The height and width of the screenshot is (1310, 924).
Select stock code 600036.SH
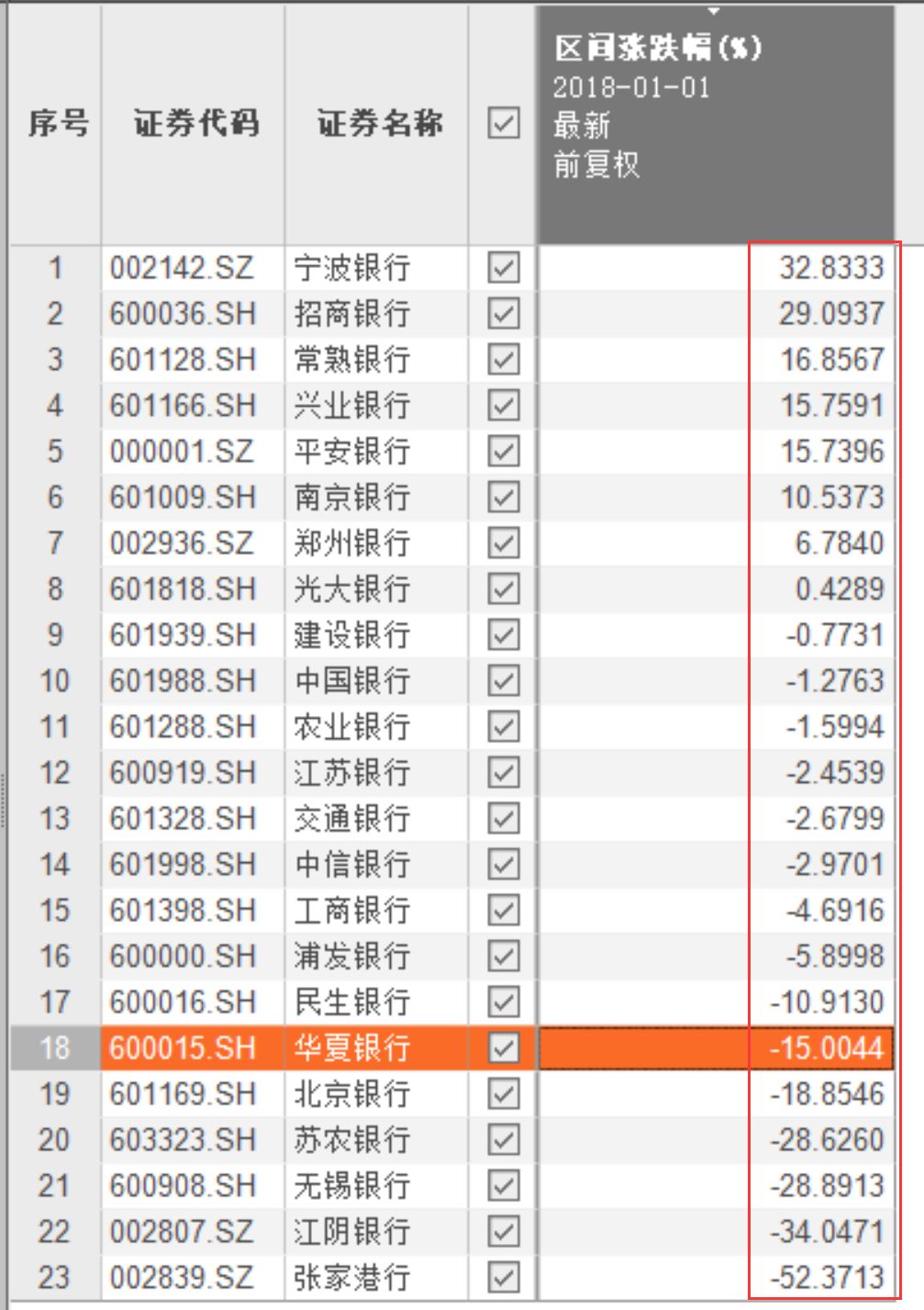[183, 314]
